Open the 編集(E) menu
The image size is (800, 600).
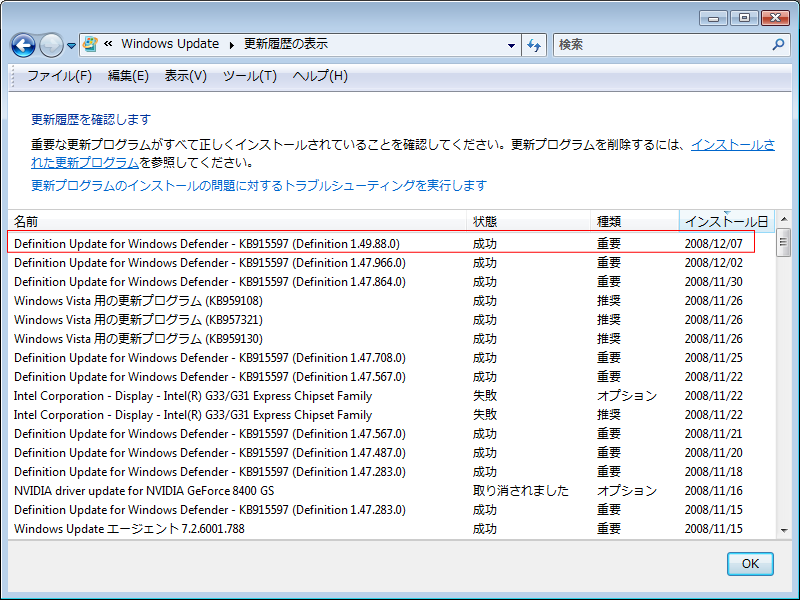click(x=128, y=76)
